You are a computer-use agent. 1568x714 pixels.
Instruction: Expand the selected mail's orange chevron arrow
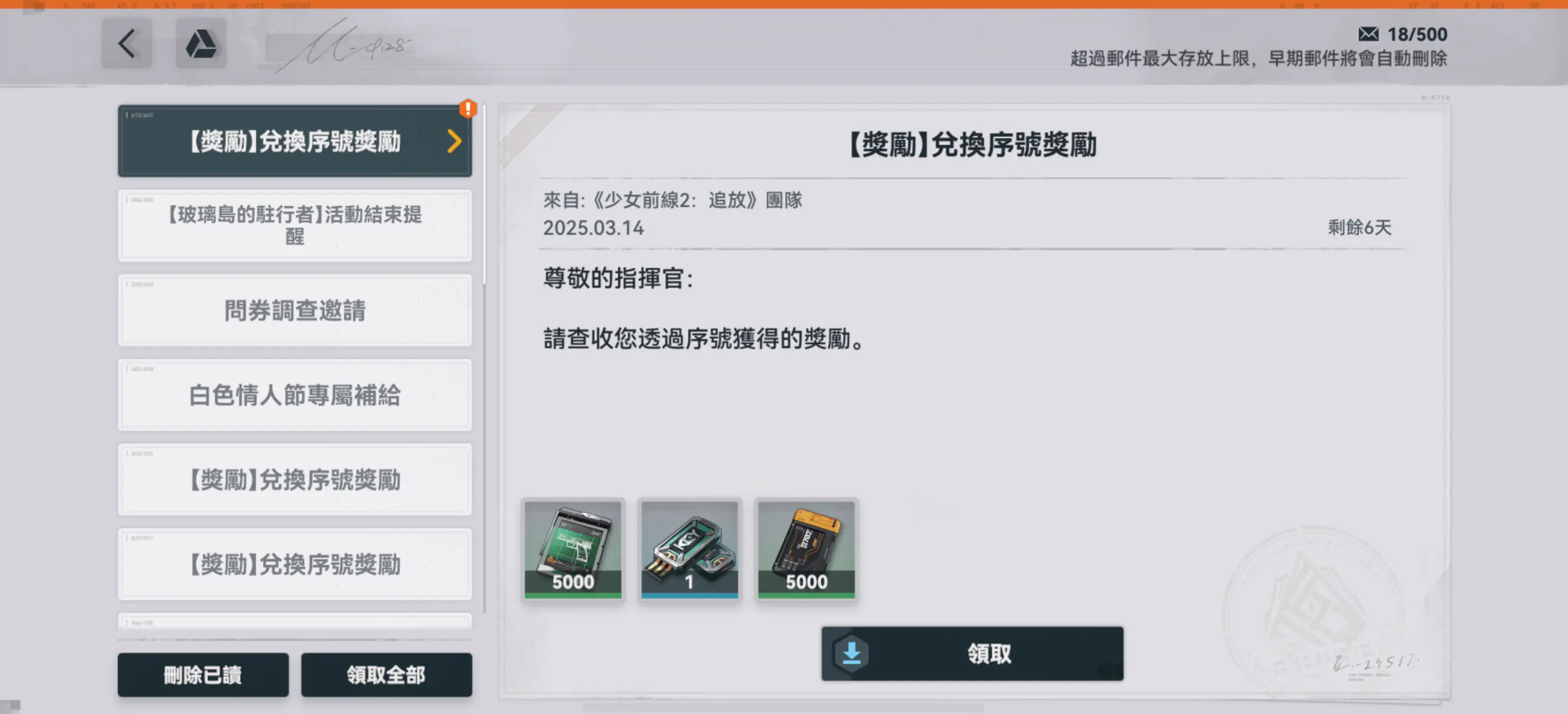(454, 141)
